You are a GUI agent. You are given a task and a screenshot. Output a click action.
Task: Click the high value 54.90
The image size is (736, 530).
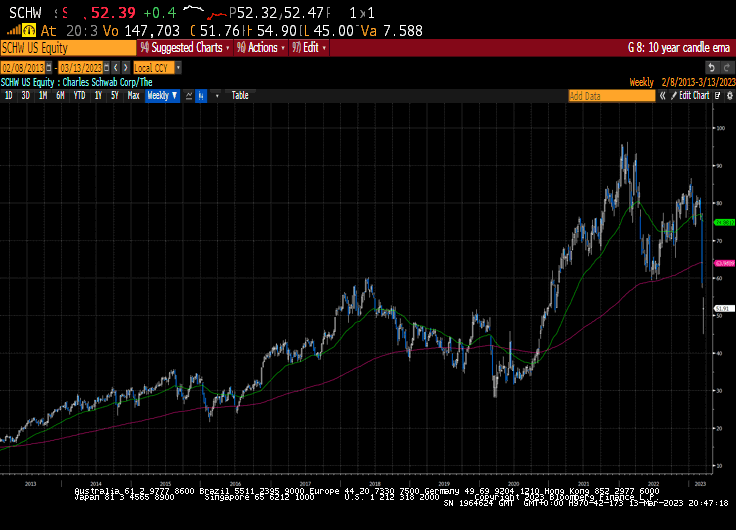pos(276,31)
